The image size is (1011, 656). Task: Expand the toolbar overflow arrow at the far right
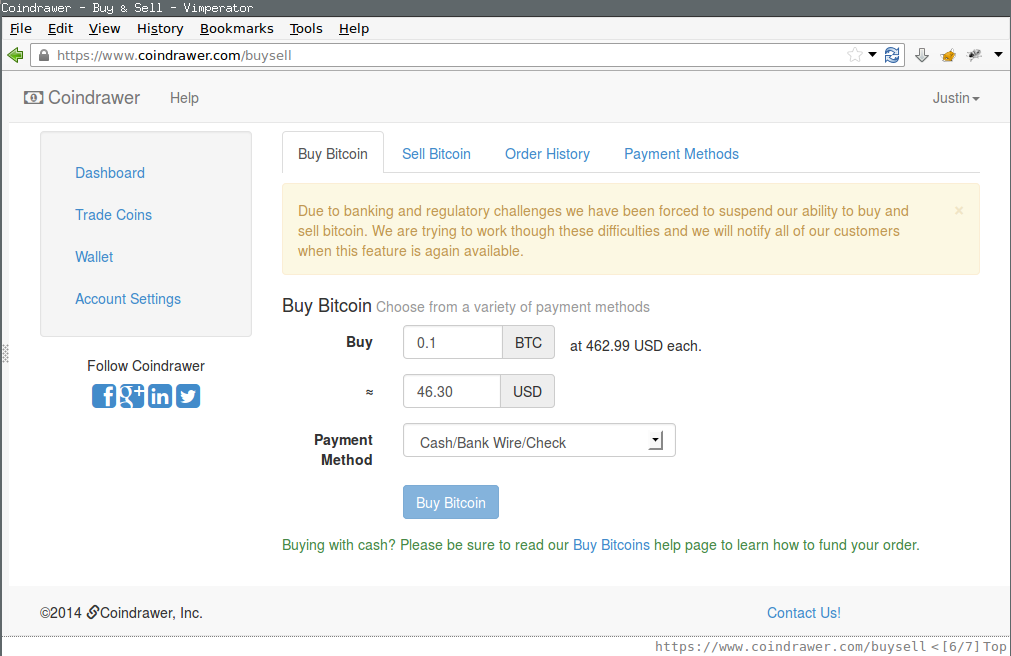(x=998, y=55)
